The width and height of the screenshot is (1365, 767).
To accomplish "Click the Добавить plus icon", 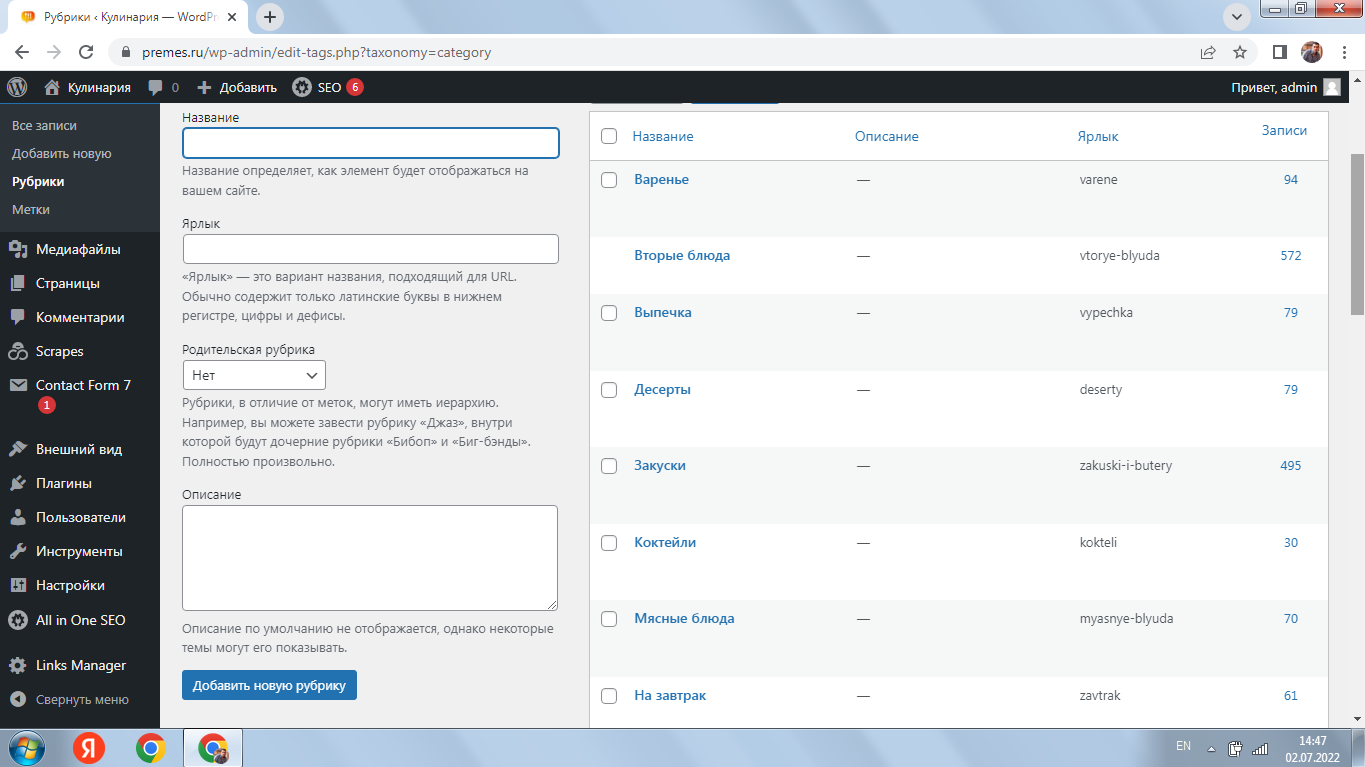I will 204,87.
